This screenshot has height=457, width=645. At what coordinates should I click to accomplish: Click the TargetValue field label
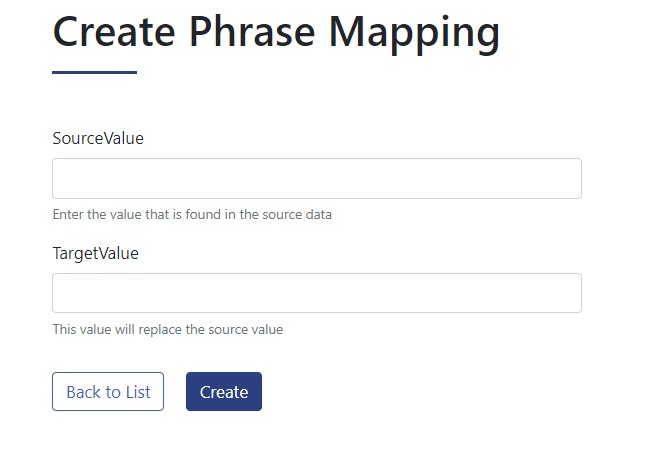pos(95,254)
